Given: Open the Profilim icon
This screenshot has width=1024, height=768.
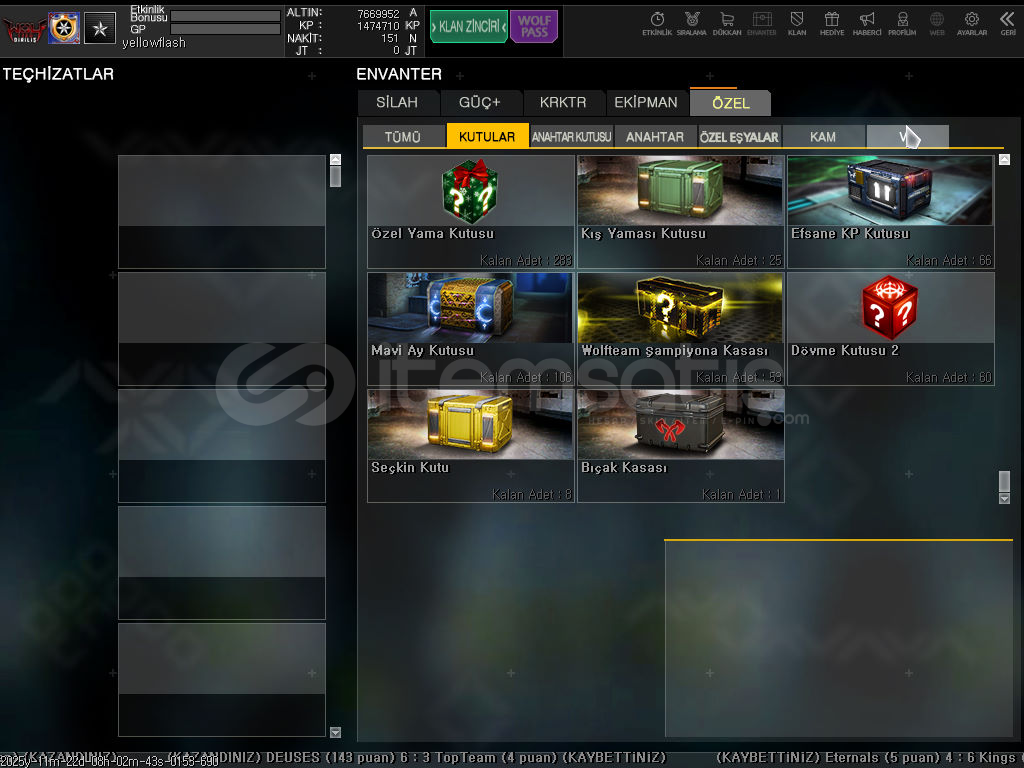Looking at the screenshot, I should pyautogui.click(x=902, y=23).
